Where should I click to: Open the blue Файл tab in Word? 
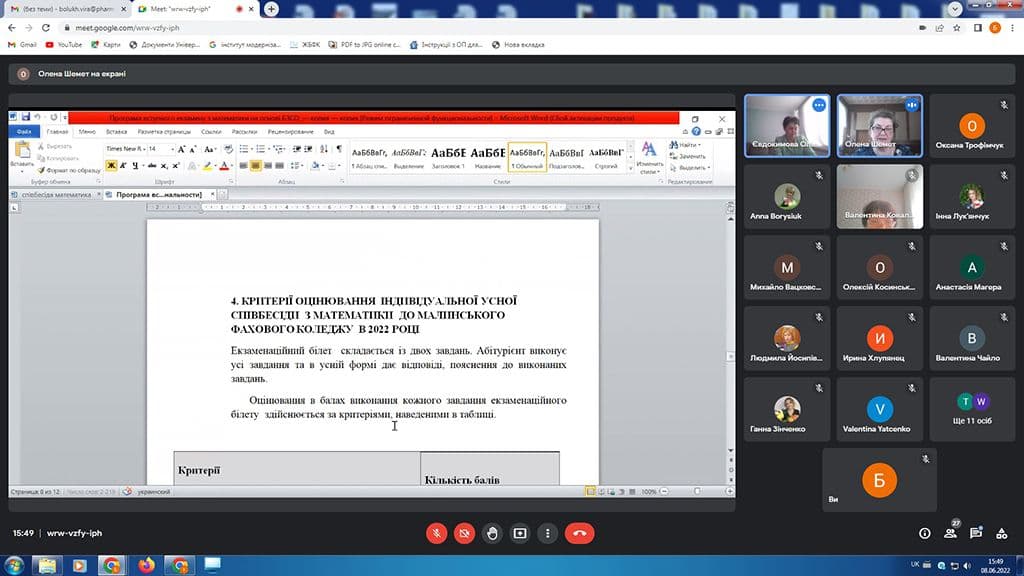(24, 132)
